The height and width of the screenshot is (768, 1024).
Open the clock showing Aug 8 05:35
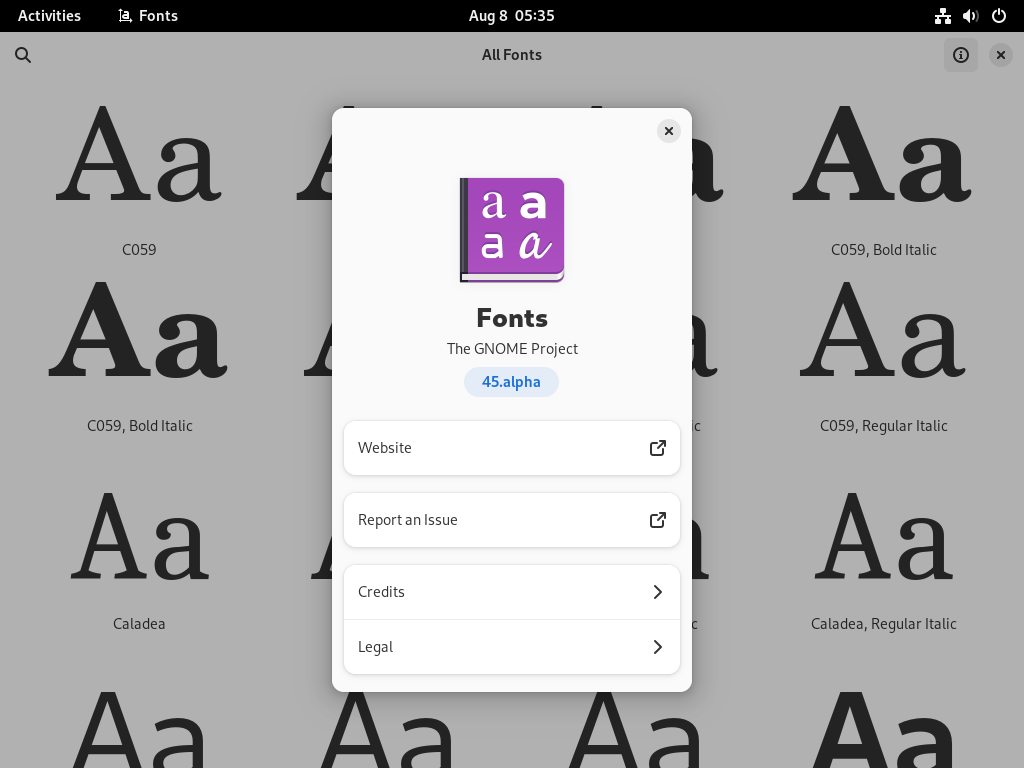[x=511, y=16]
